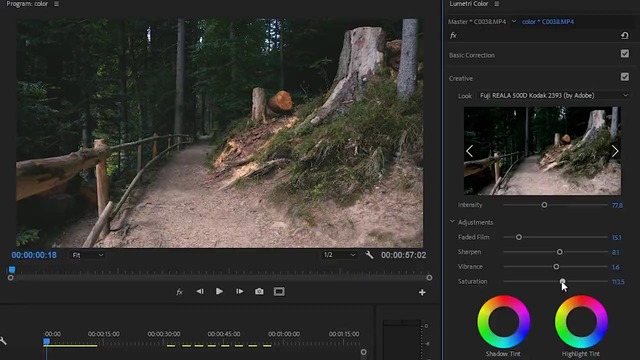Disable the Basic Correction checkbox
The image size is (640, 360).
pos(624,54)
